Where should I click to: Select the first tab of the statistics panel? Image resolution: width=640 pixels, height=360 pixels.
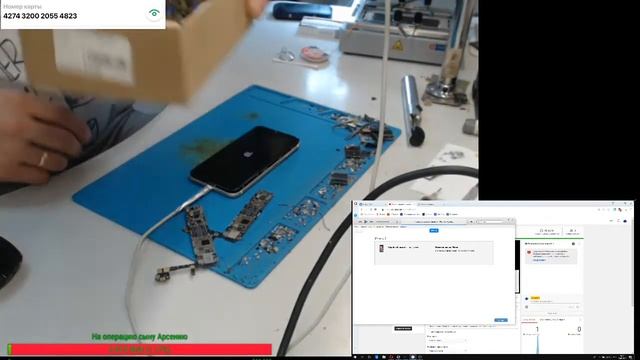click(x=529, y=320)
